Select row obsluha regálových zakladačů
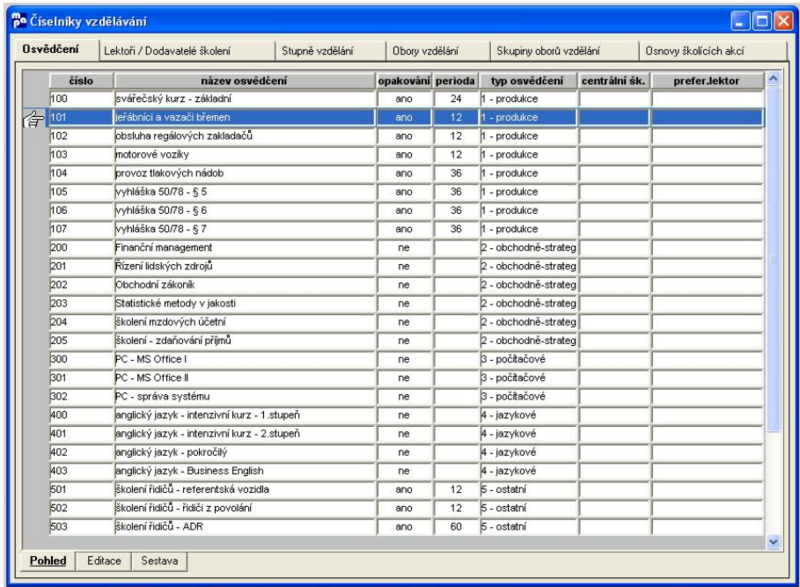 click(406, 136)
